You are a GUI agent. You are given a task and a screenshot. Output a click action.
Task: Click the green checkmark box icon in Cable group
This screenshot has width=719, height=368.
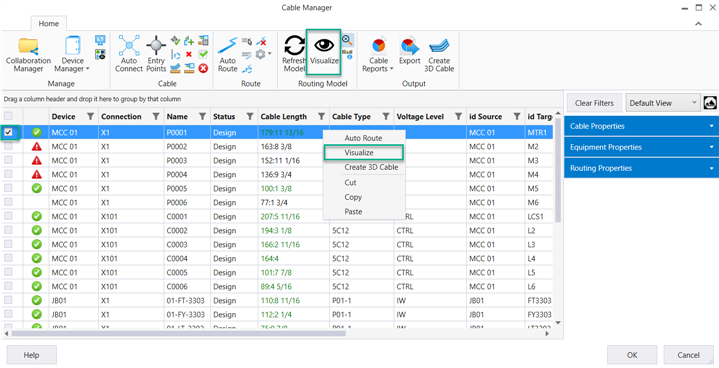203,55
